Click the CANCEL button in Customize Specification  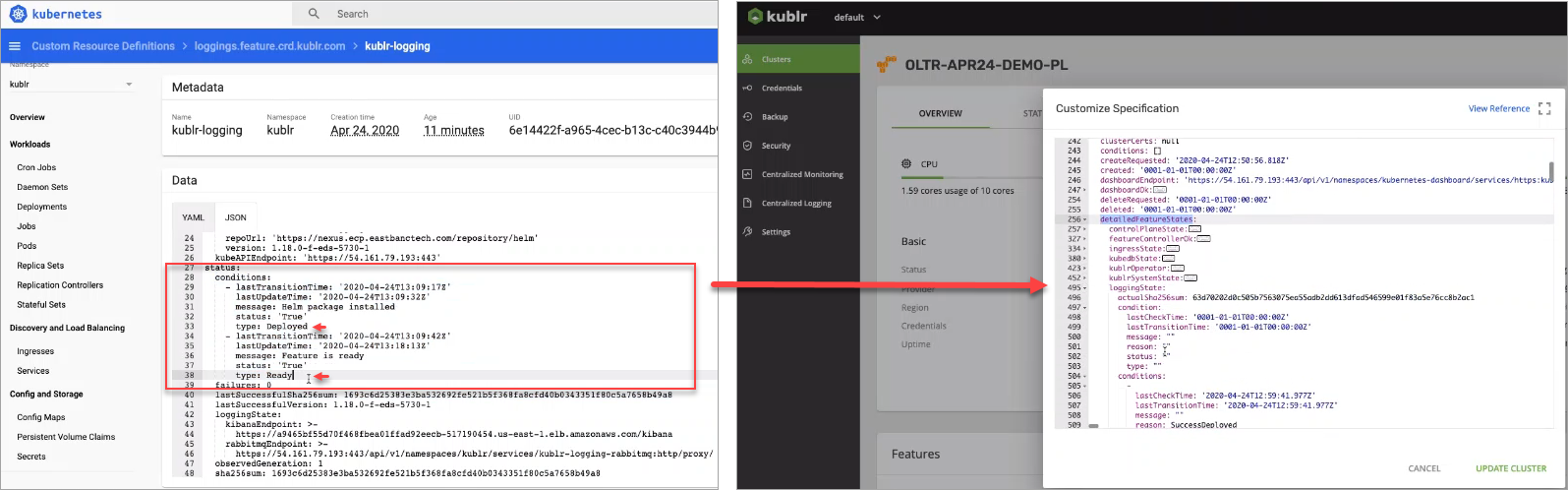coord(1424,468)
